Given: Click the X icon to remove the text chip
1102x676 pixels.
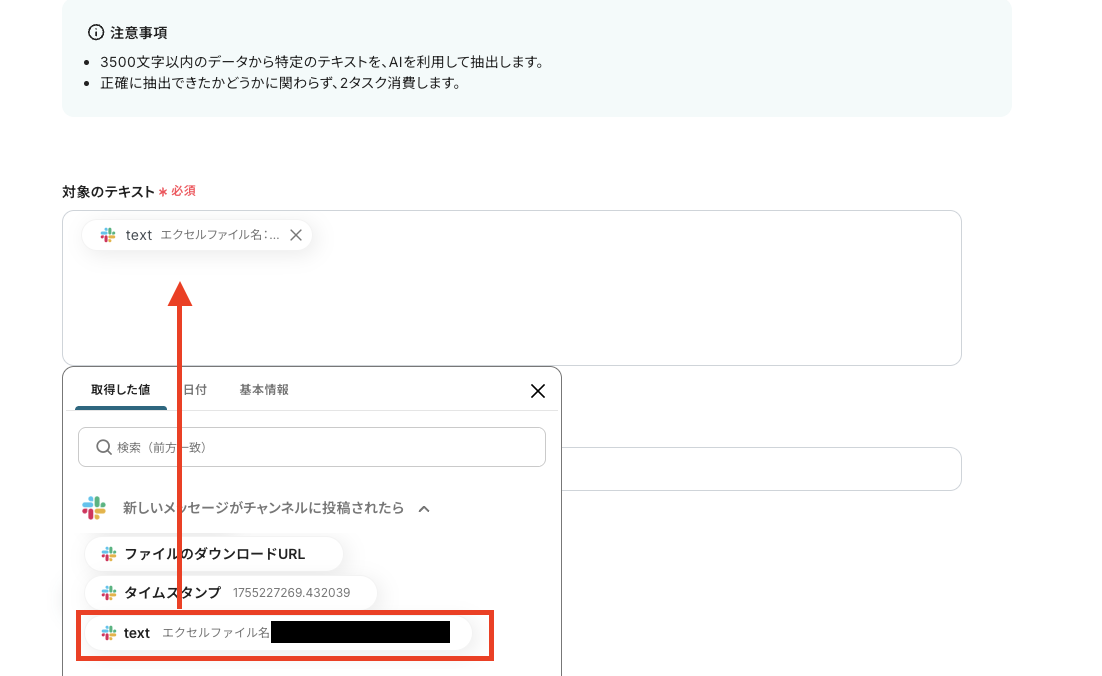Looking at the screenshot, I should pyautogui.click(x=296, y=235).
